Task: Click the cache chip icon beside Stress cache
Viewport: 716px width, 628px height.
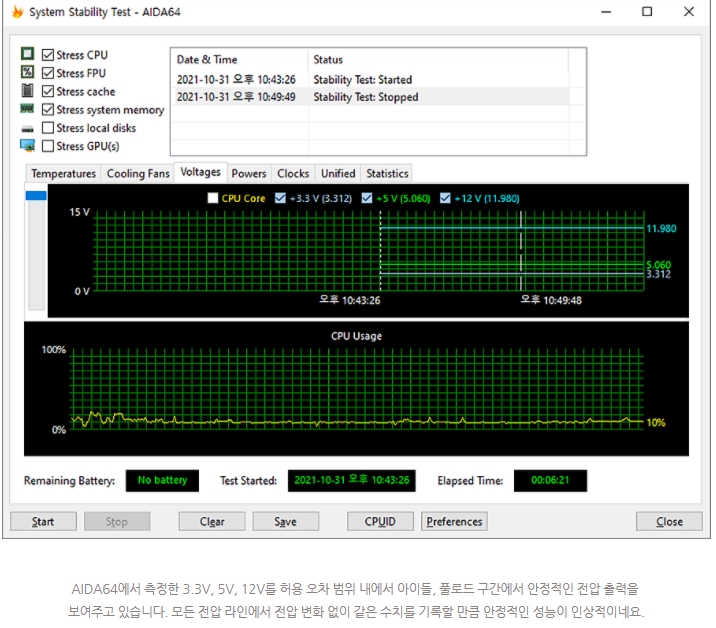Action: [x=27, y=90]
